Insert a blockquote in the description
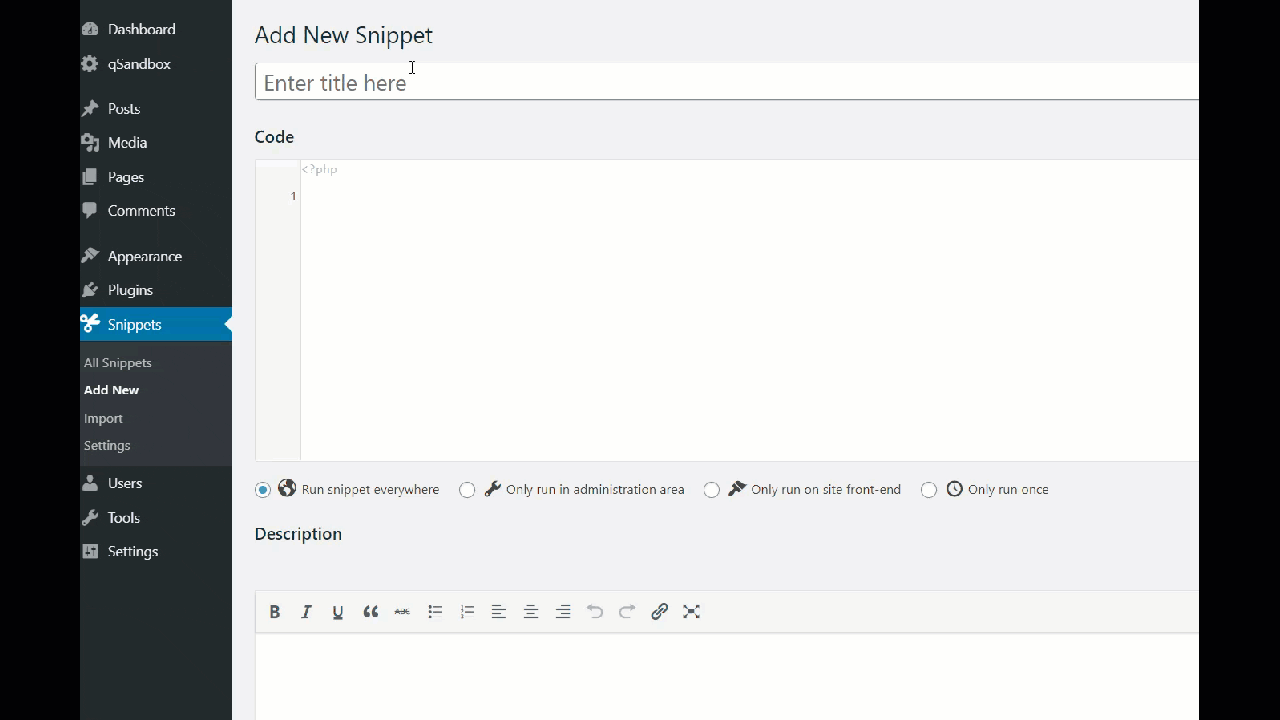 [x=370, y=611]
